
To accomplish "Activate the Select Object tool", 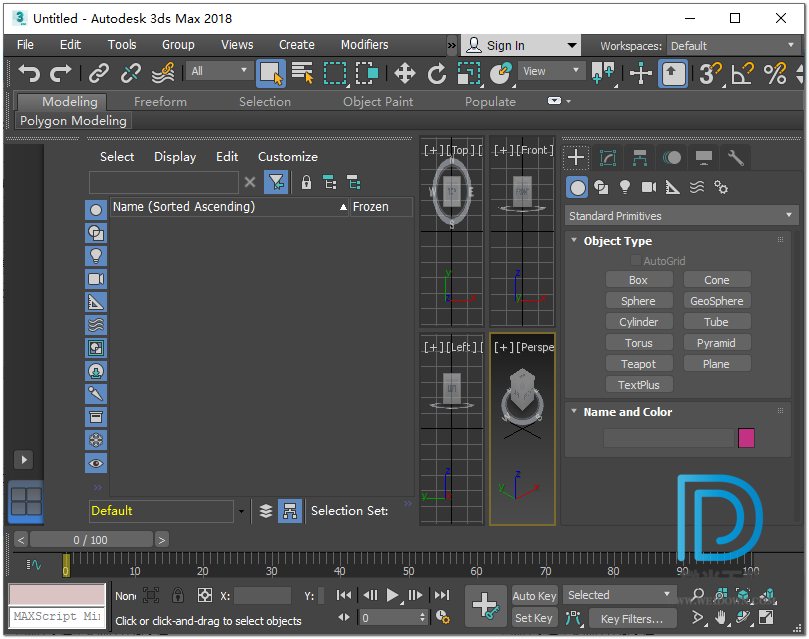I will pyautogui.click(x=270, y=73).
